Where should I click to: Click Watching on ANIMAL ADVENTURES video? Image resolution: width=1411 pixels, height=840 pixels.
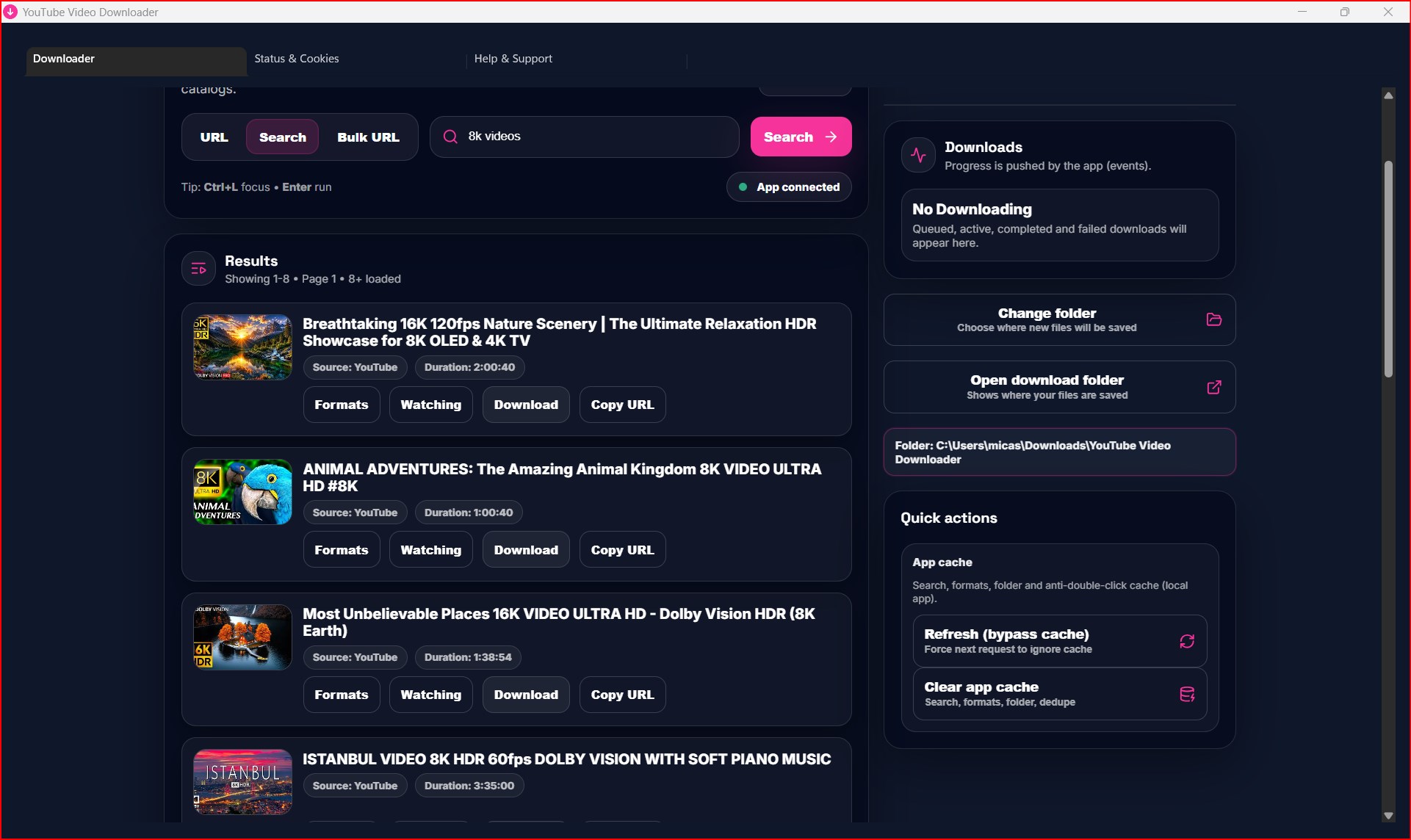coord(431,550)
